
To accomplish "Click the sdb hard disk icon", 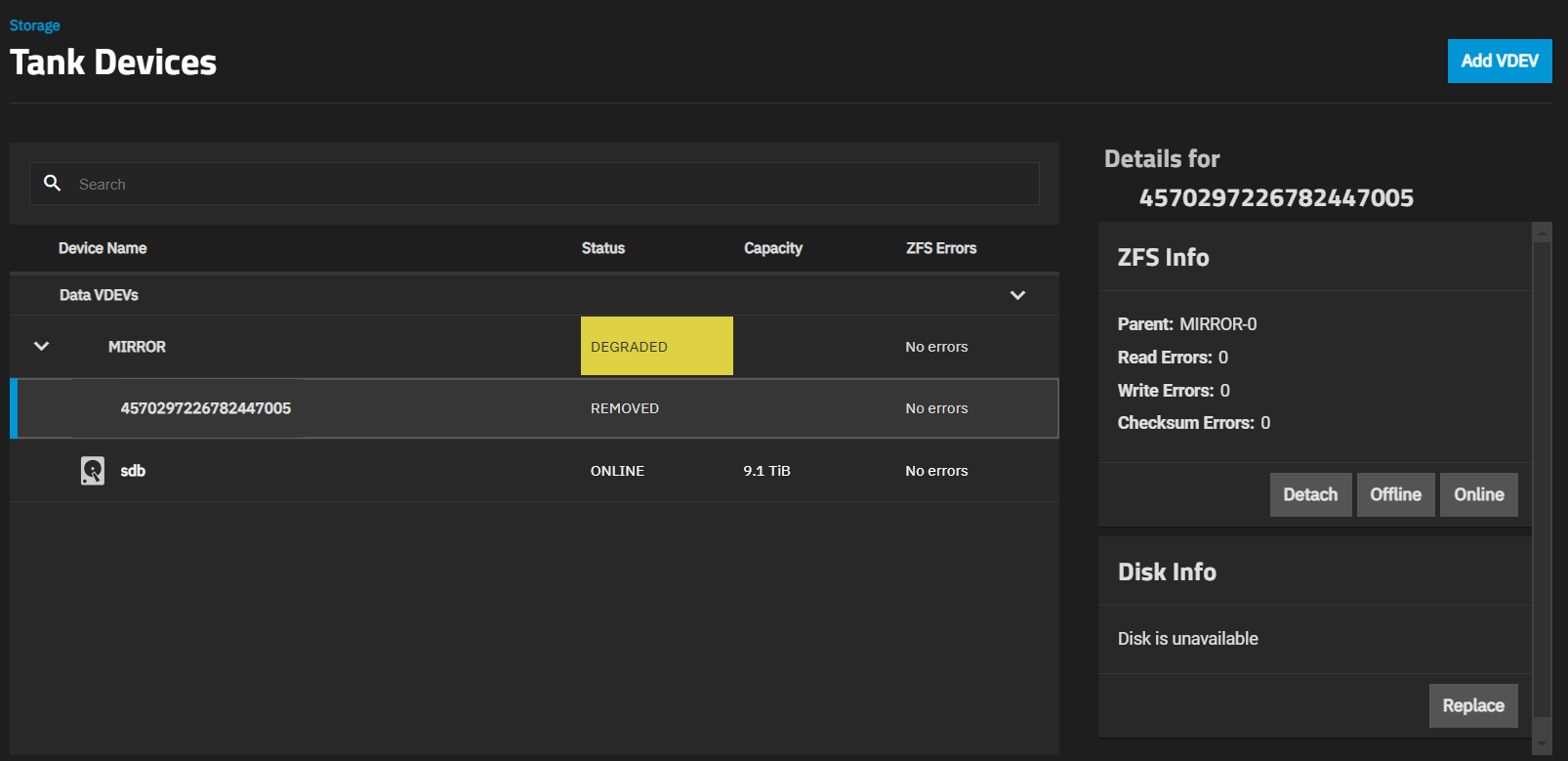I will pos(93,471).
